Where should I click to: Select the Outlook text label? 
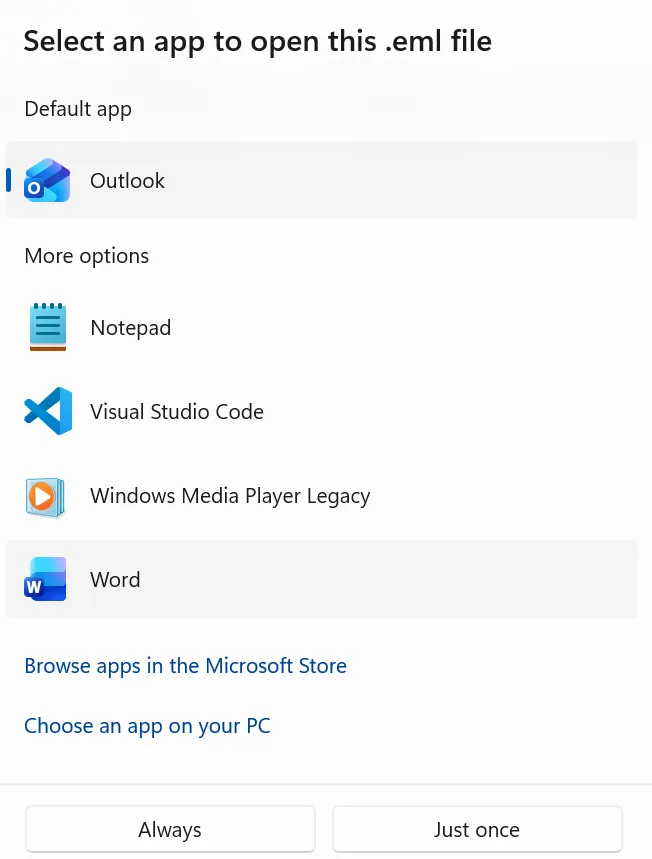pyautogui.click(x=127, y=181)
